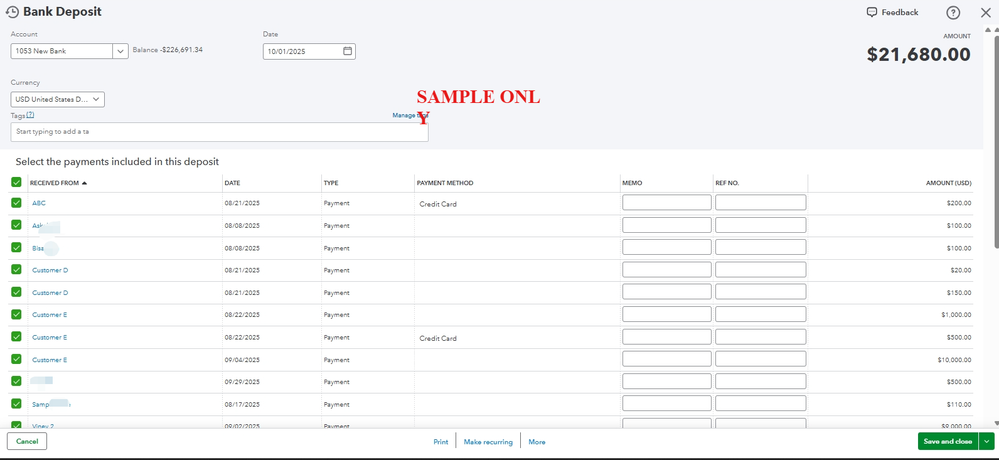Click the TYPE column header

(x=331, y=183)
